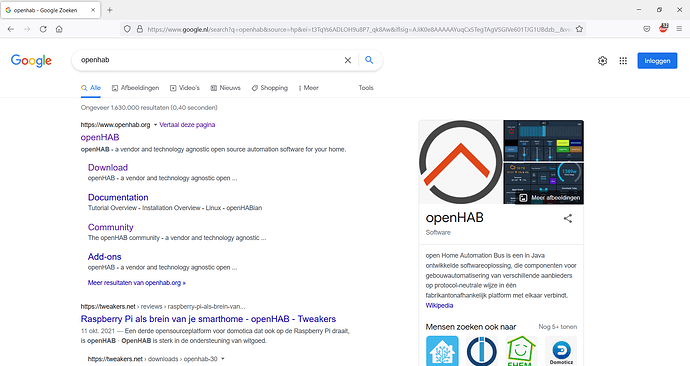This screenshot has width=690, height=366.
Task: Open the Download sitelink
Action: pos(108,168)
